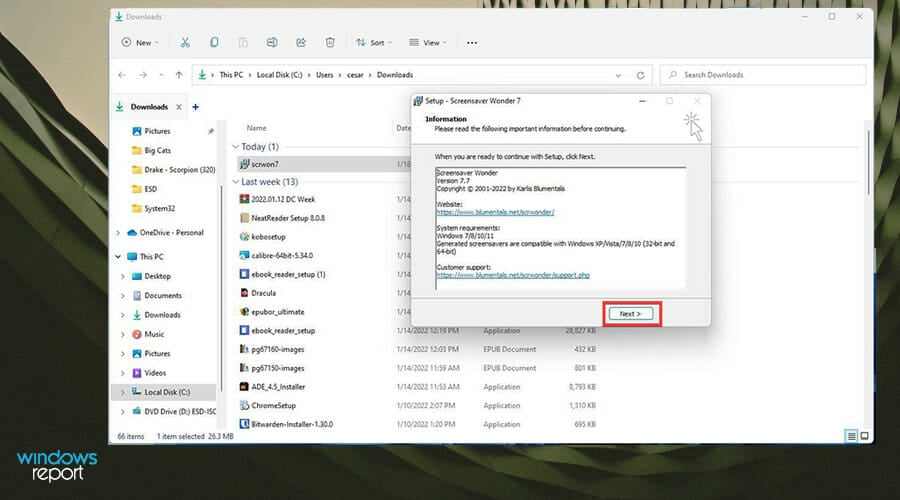
Task: Expand the OneDrive - Personal node
Action: click(x=120, y=233)
